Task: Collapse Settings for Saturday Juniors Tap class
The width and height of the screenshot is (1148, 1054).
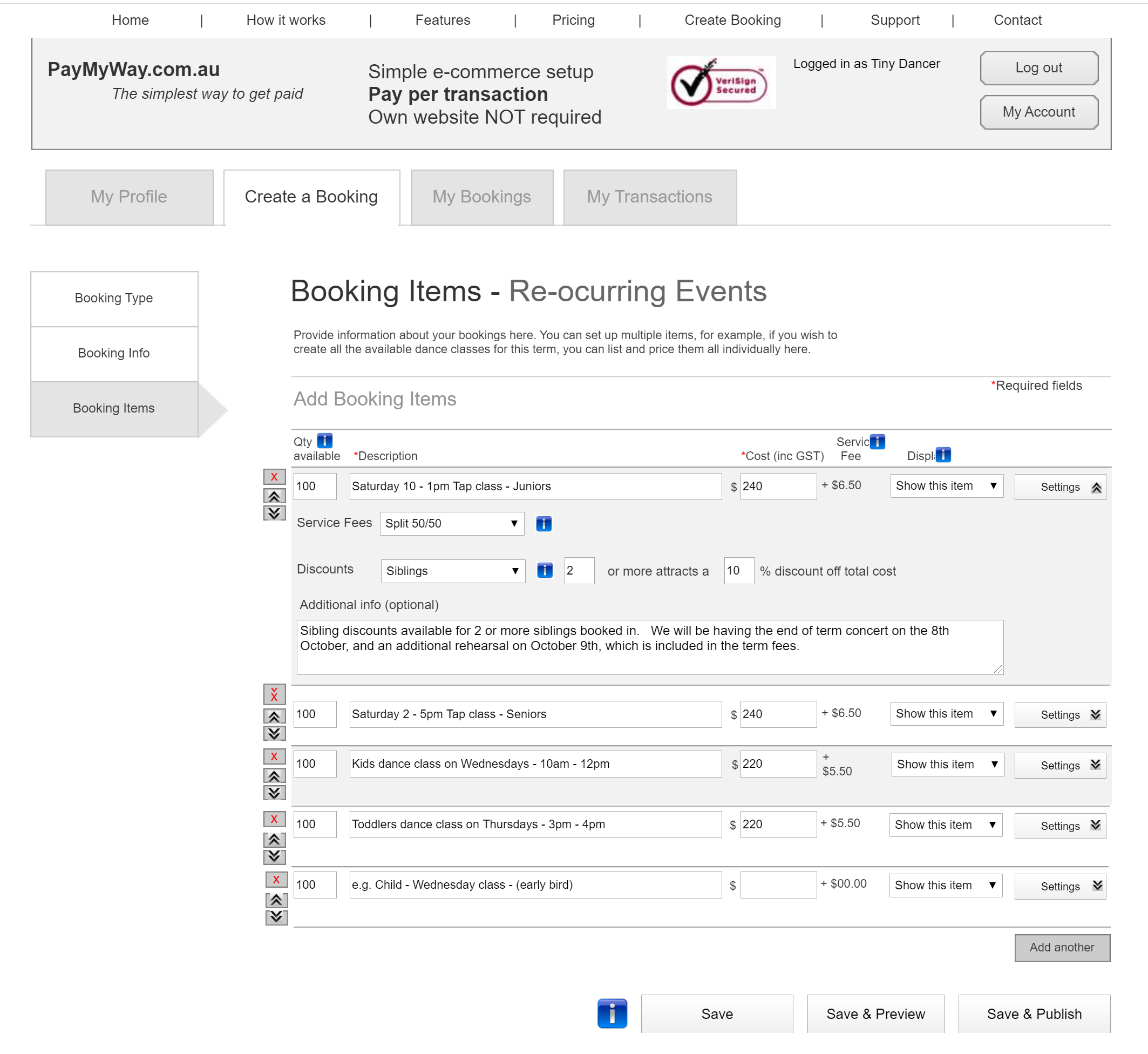Action: (1059, 487)
